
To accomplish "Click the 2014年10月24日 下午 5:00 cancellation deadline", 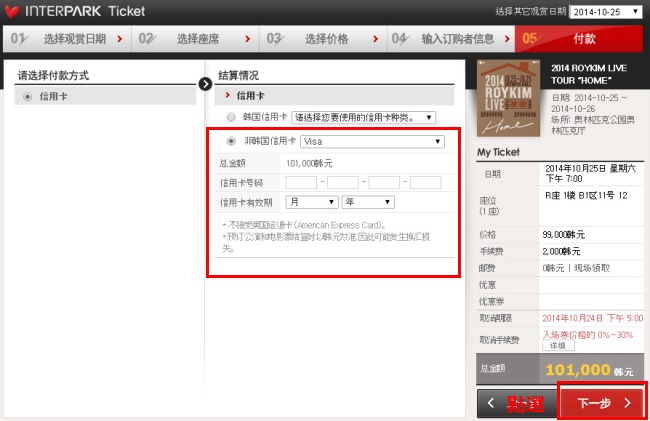I will [593, 318].
